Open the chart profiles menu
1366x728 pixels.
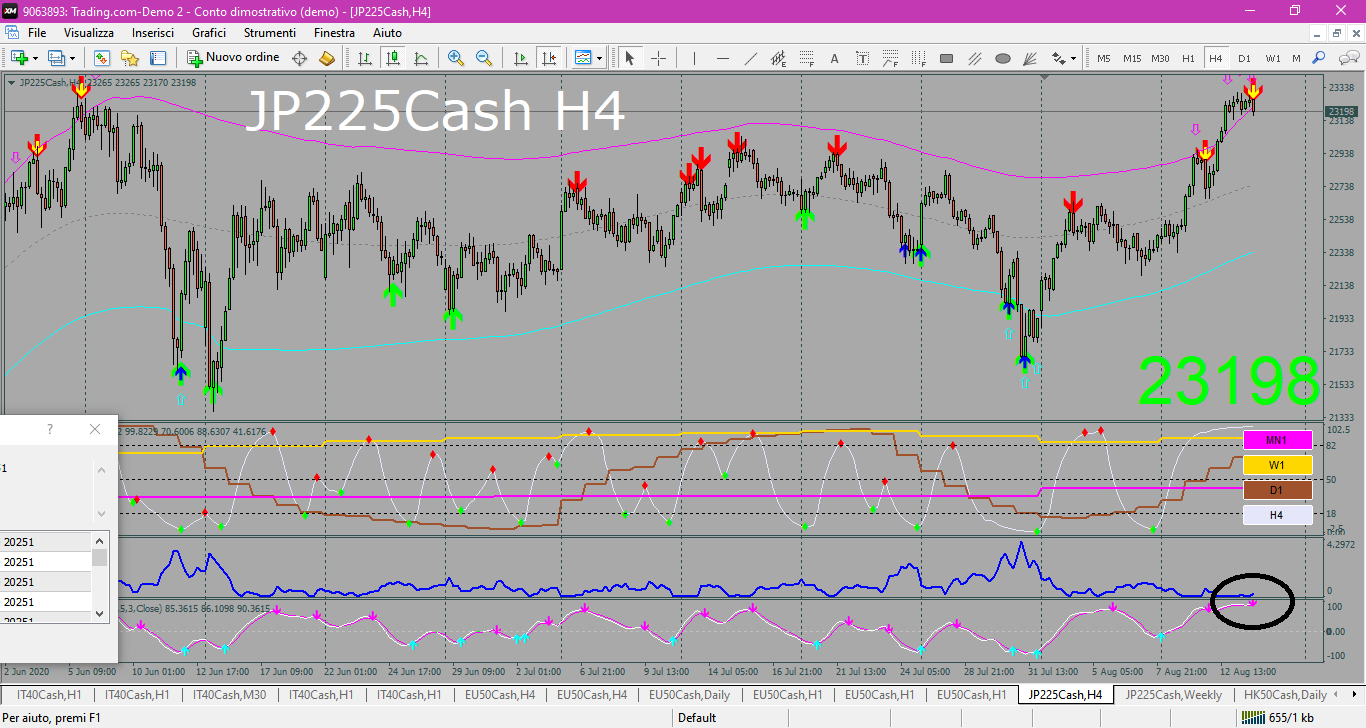tap(57, 58)
